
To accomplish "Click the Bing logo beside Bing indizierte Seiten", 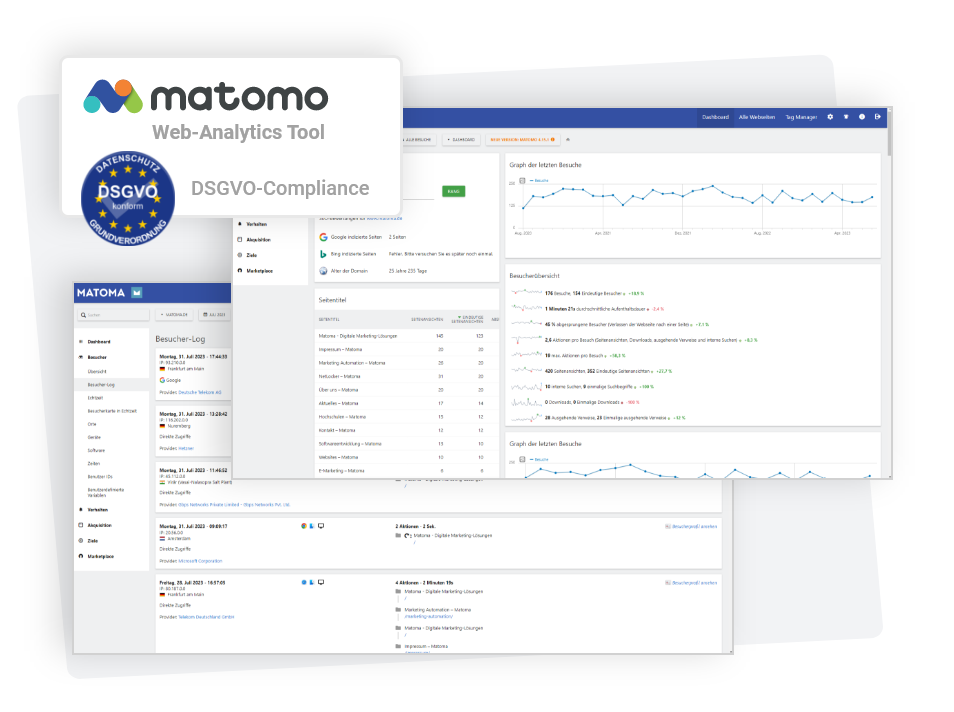I will [x=323, y=254].
